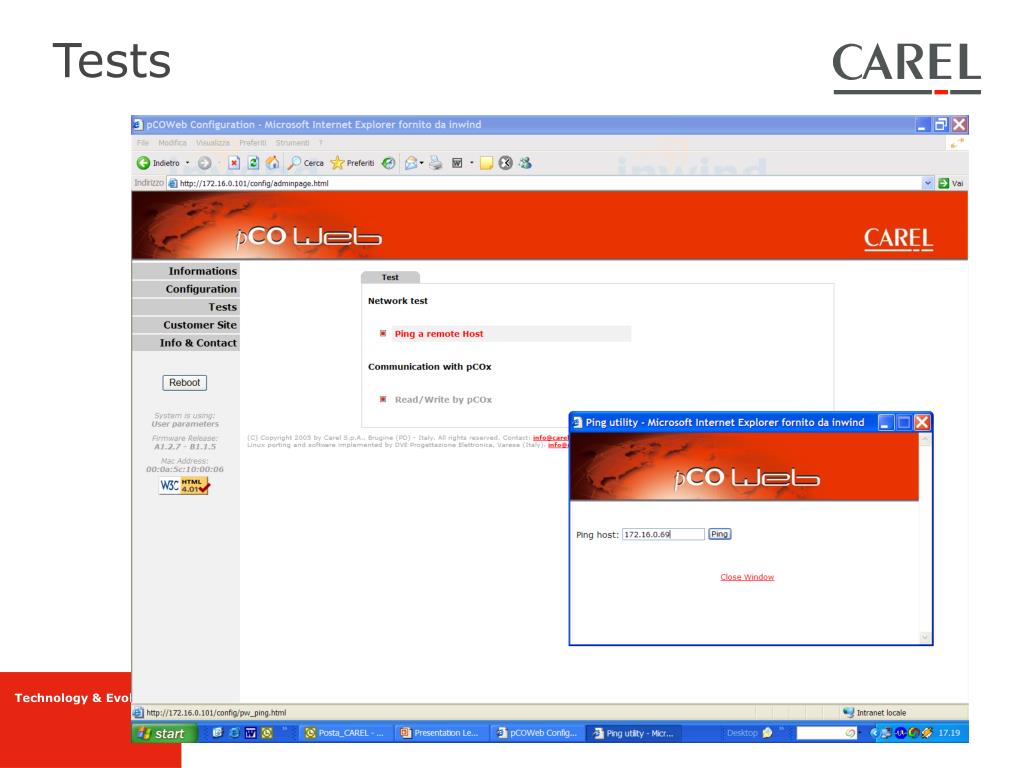Screen dimensions: 1024x768
Task: Expand the address bar dropdown arrow
Action: [927, 184]
